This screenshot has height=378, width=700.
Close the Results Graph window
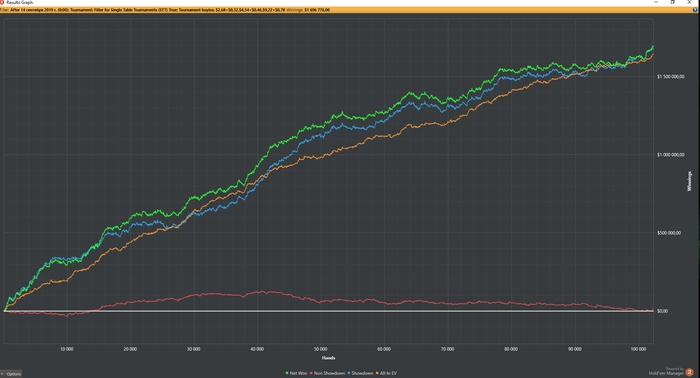tap(690, 2)
